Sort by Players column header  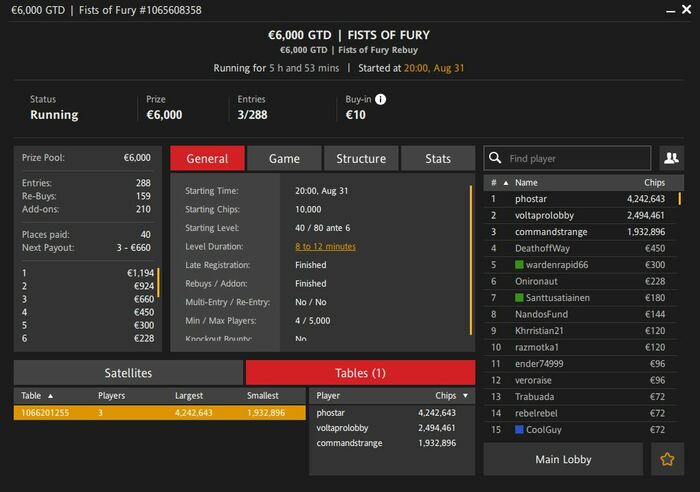pos(112,396)
